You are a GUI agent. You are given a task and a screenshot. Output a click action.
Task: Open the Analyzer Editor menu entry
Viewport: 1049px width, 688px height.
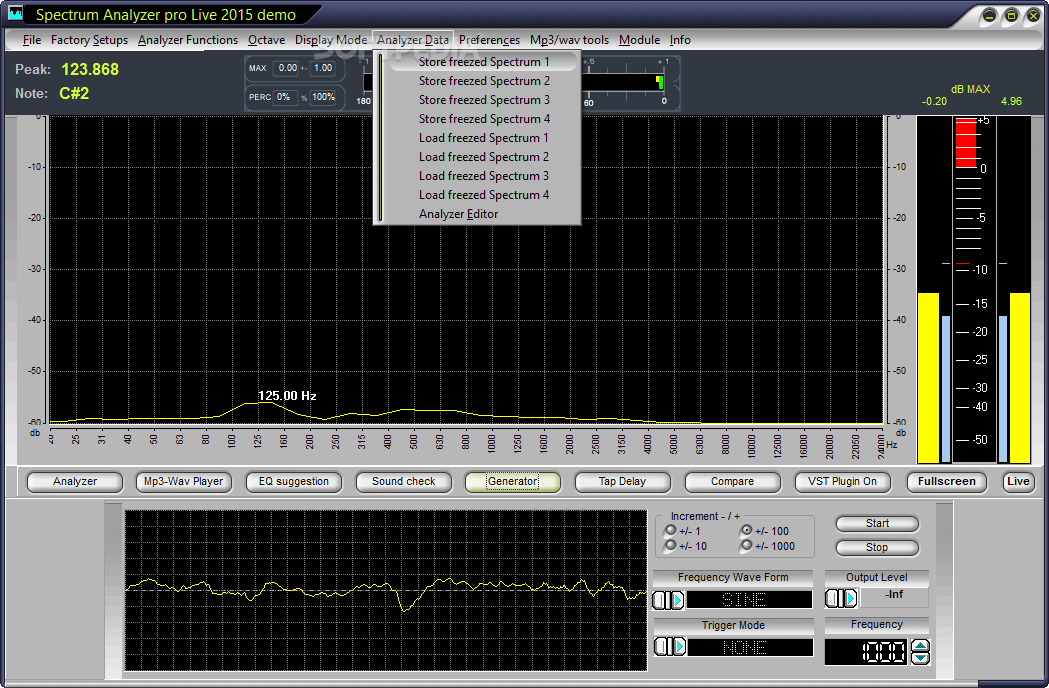483,214
